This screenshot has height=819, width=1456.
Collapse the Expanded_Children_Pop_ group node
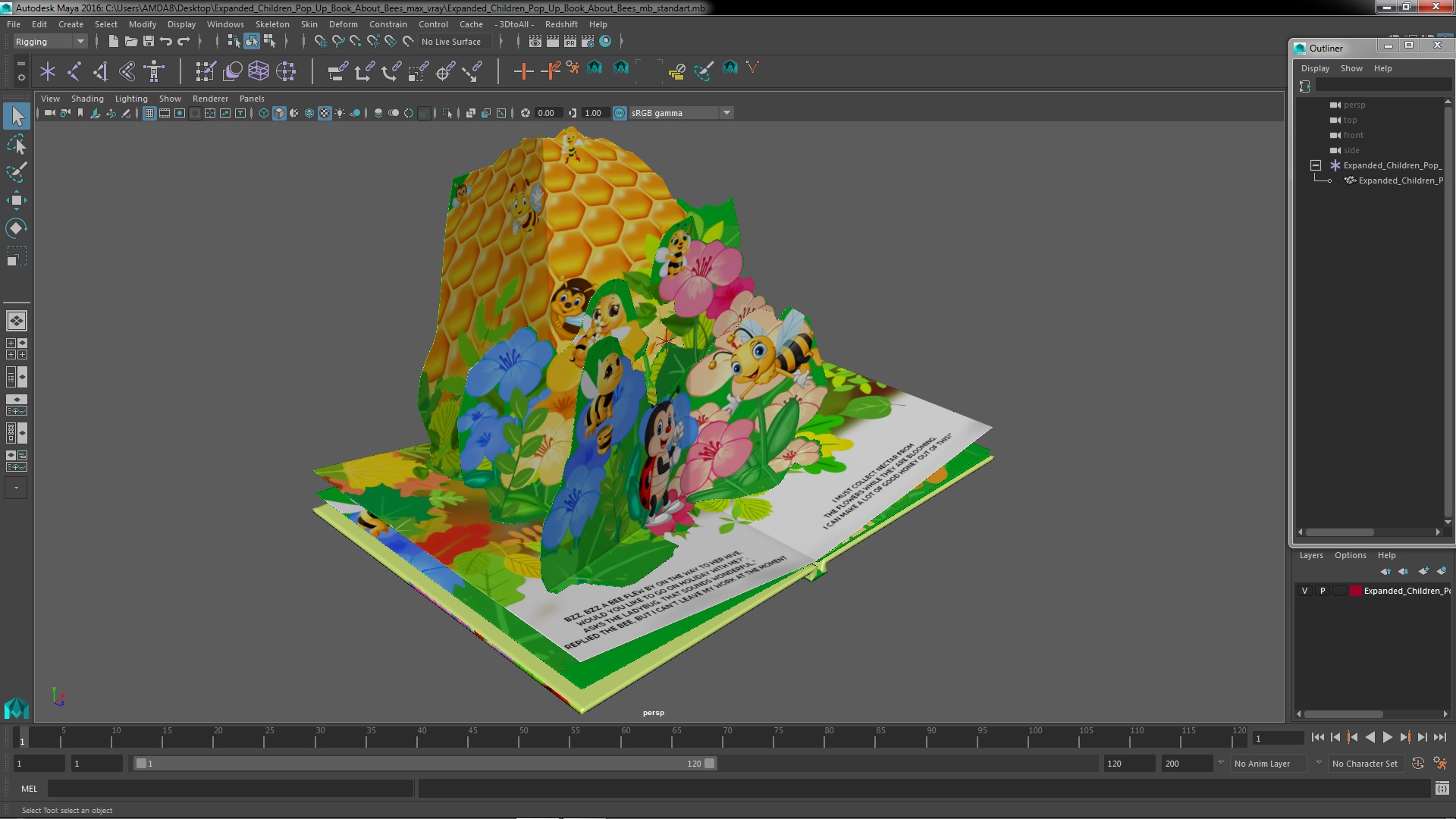(1316, 165)
